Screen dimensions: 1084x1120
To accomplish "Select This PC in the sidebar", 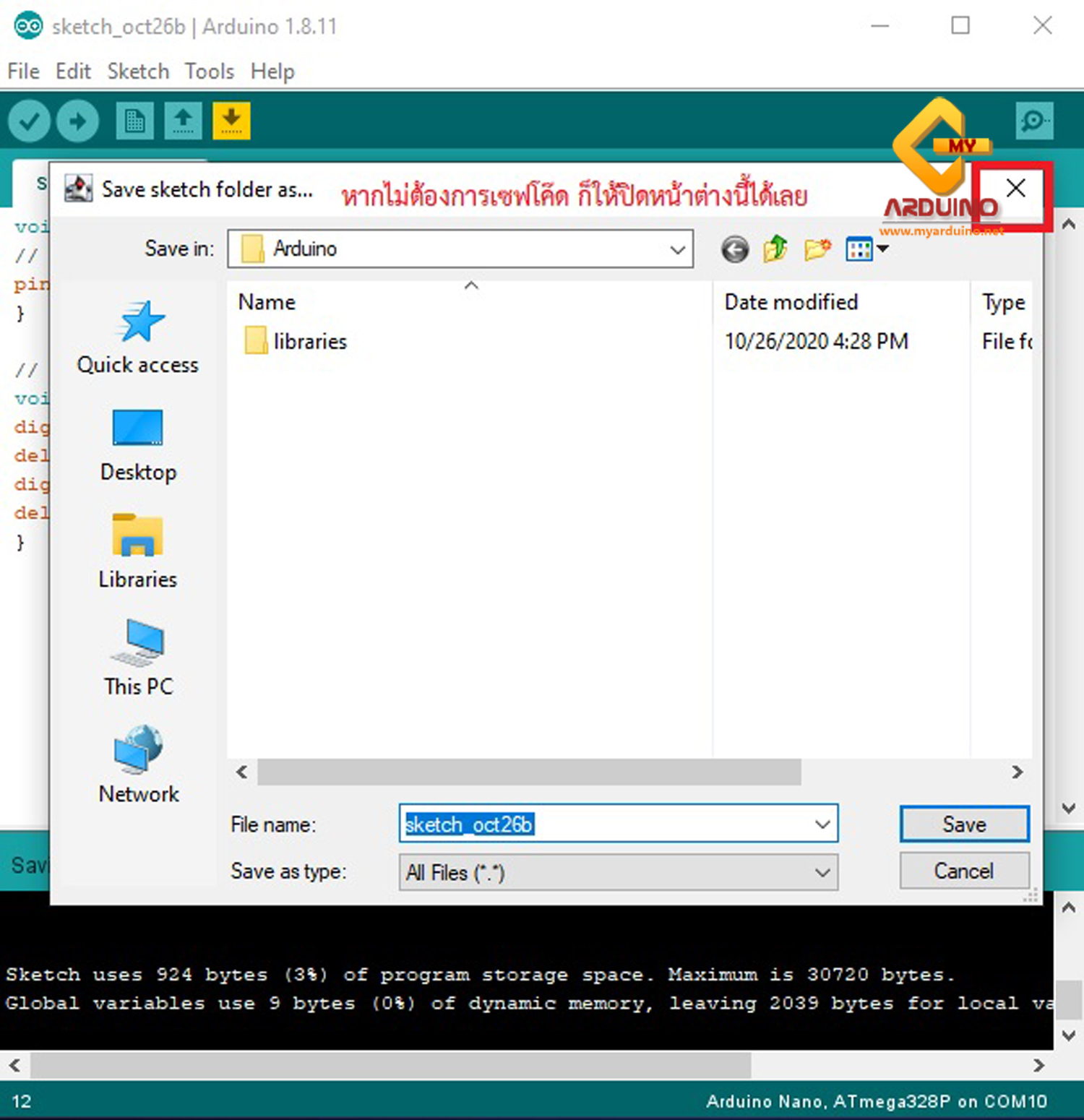I will tap(138, 658).
